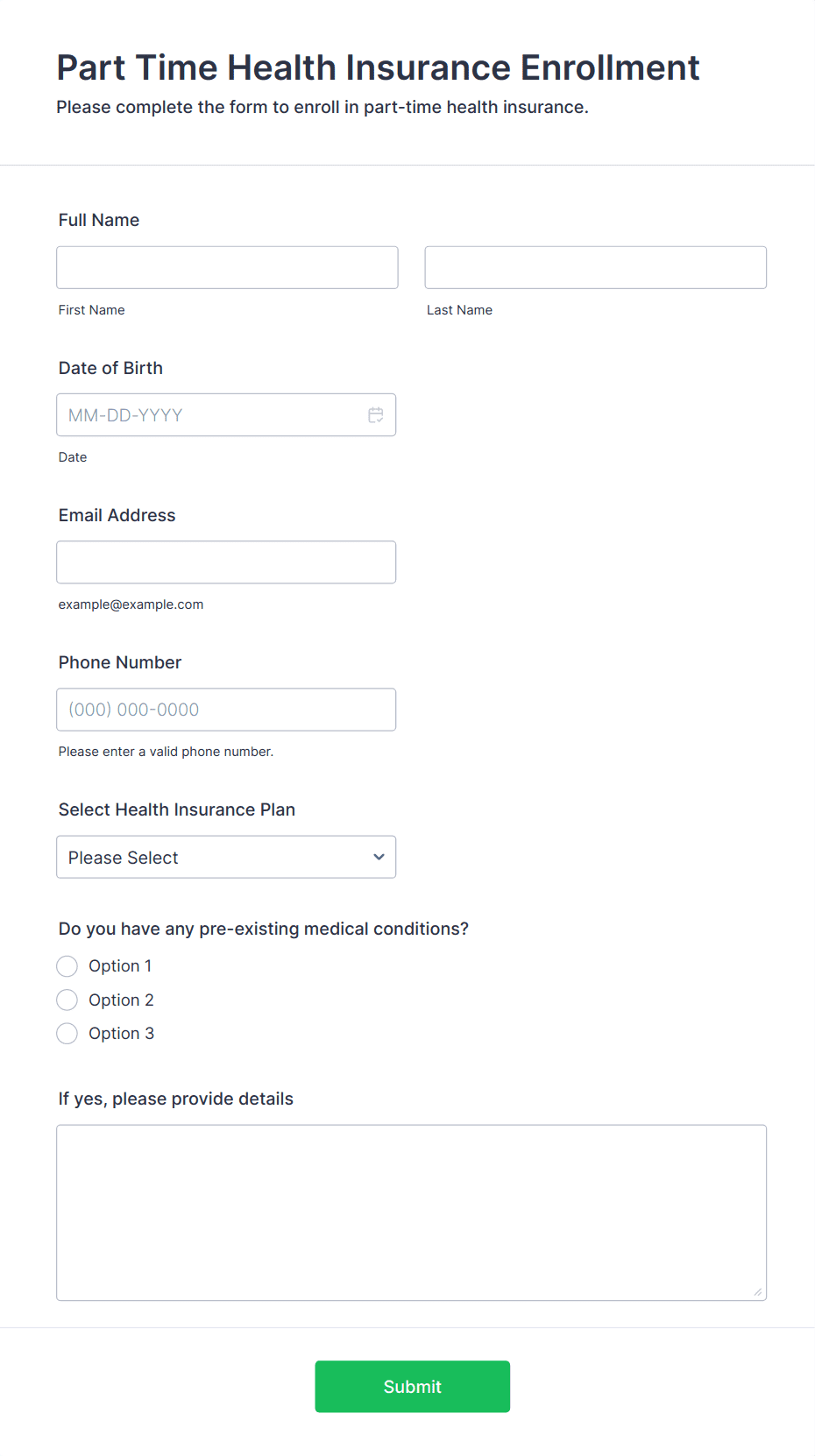Click the Date of Birth label

pos(110,368)
